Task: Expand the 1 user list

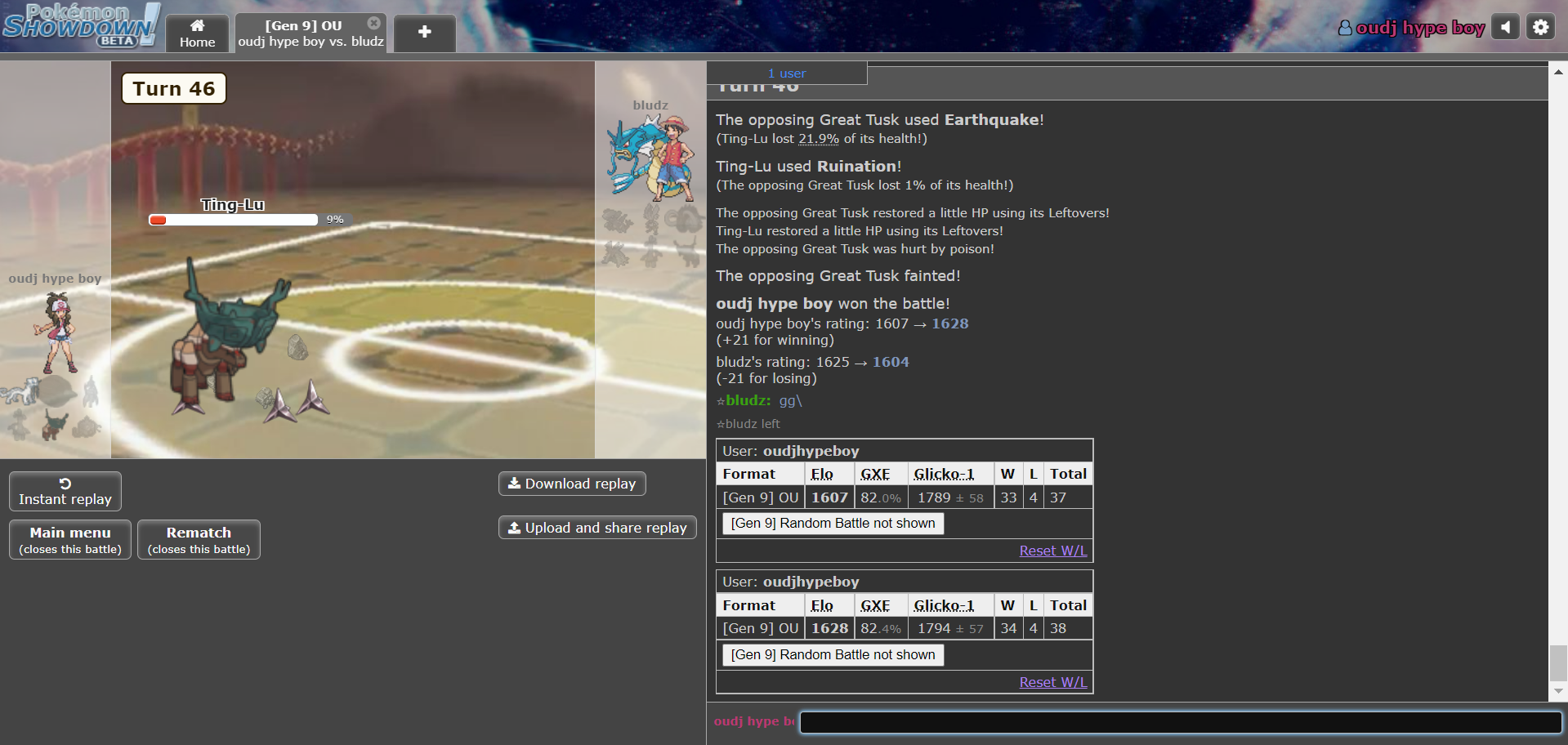Action: tap(786, 74)
